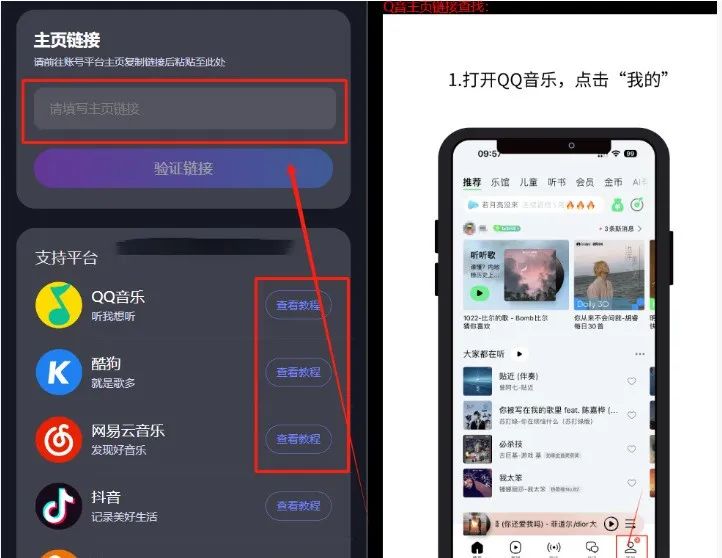This screenshot has width=722, height=558.
Task: Open 必杀技 album thumbnail
Action: click(x=477, y=449)
